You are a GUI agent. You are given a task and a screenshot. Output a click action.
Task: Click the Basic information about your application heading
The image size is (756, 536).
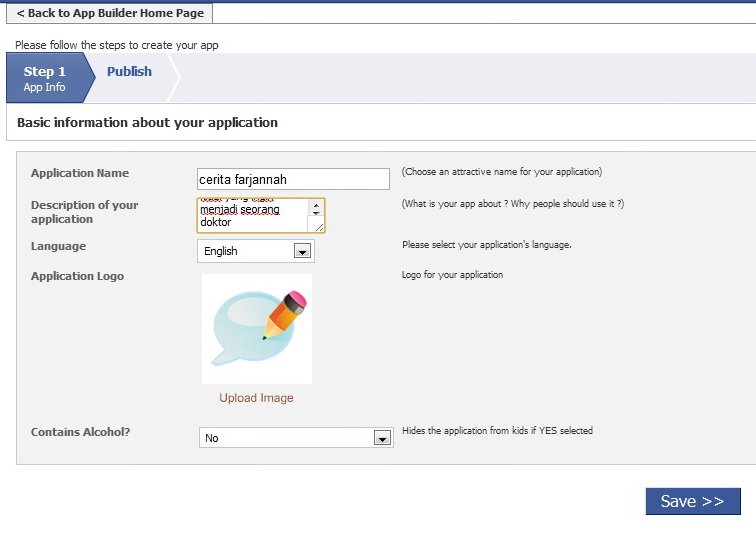[x=147, y=123]
